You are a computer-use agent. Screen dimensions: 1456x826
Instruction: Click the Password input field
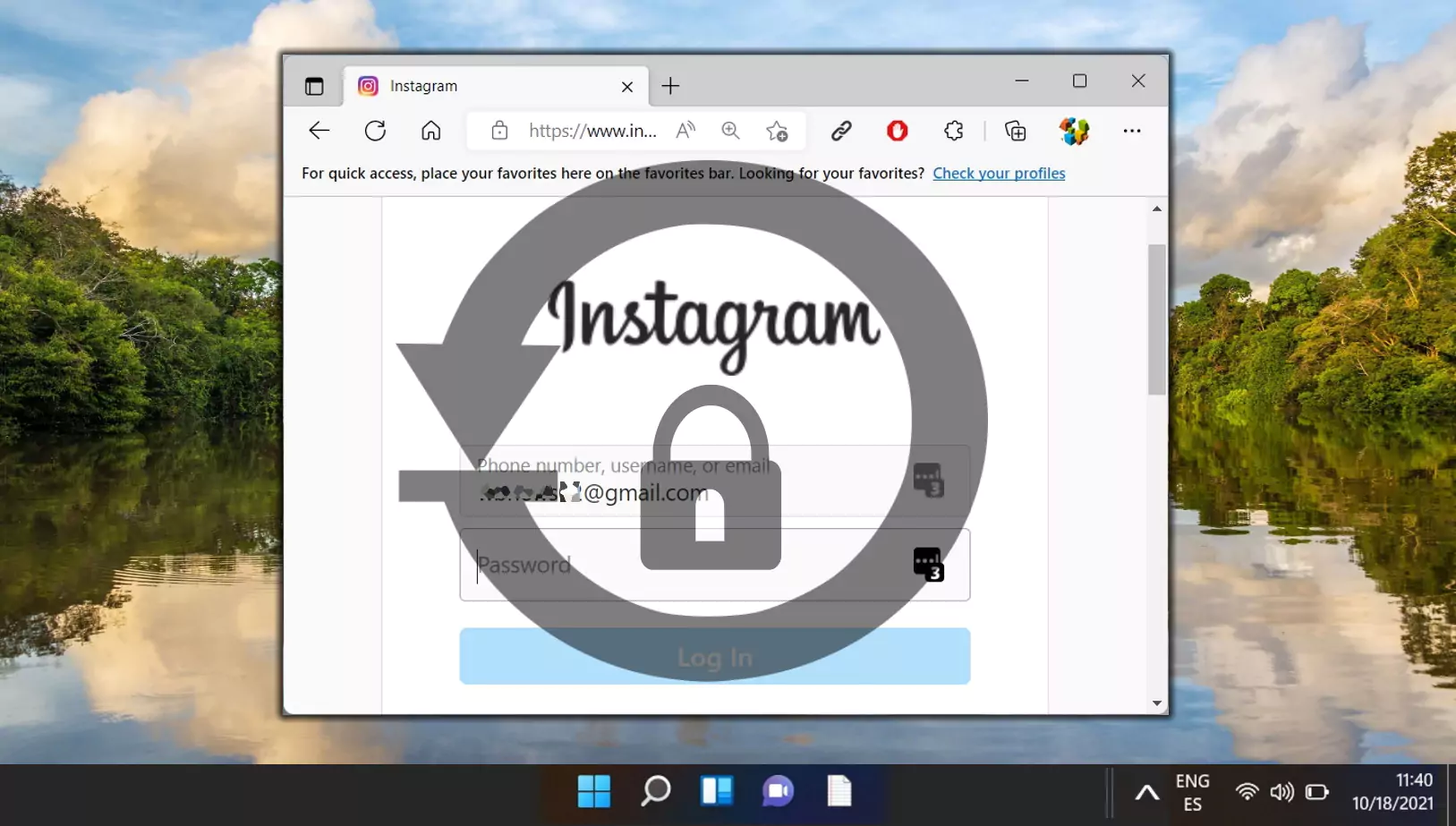[x=680, y=565]
